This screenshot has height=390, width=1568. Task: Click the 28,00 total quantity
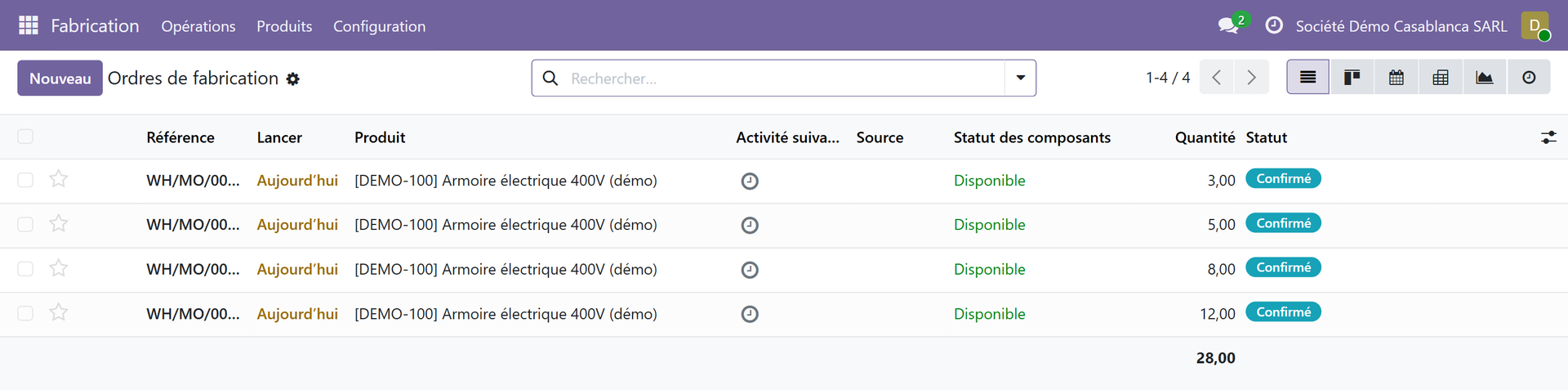[1215, 358]
